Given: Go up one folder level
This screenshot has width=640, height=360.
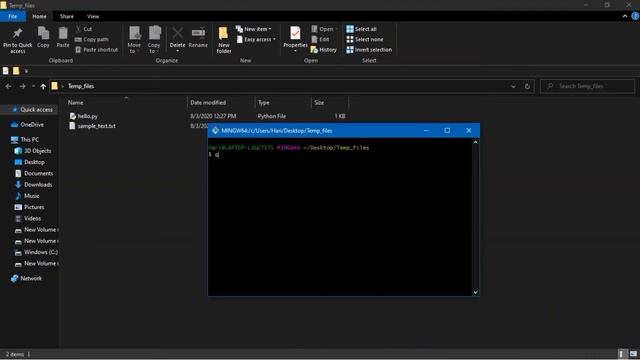Looking at the screenshot, I should point(43,86).
